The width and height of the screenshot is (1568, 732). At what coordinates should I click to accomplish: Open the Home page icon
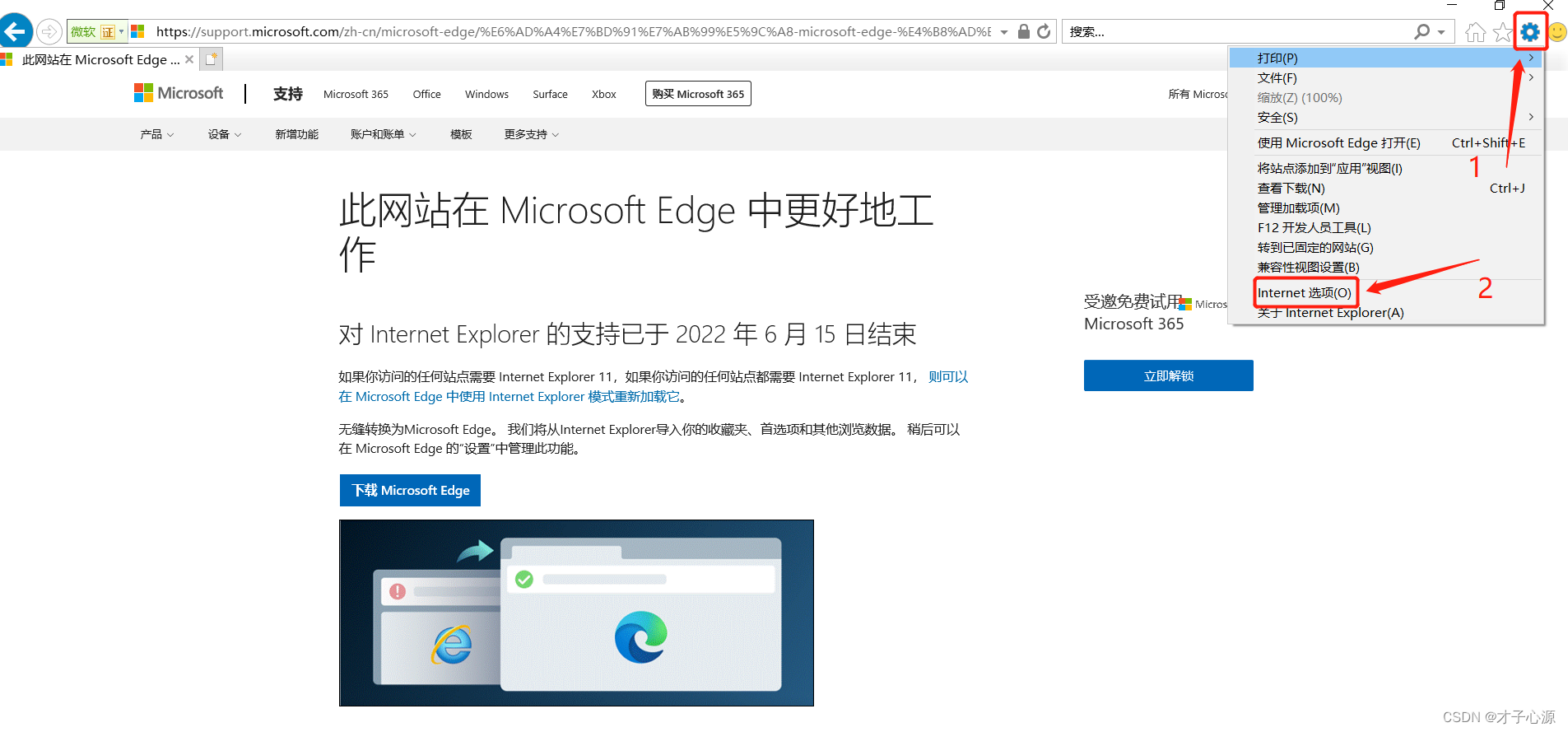pos(1475,32)
